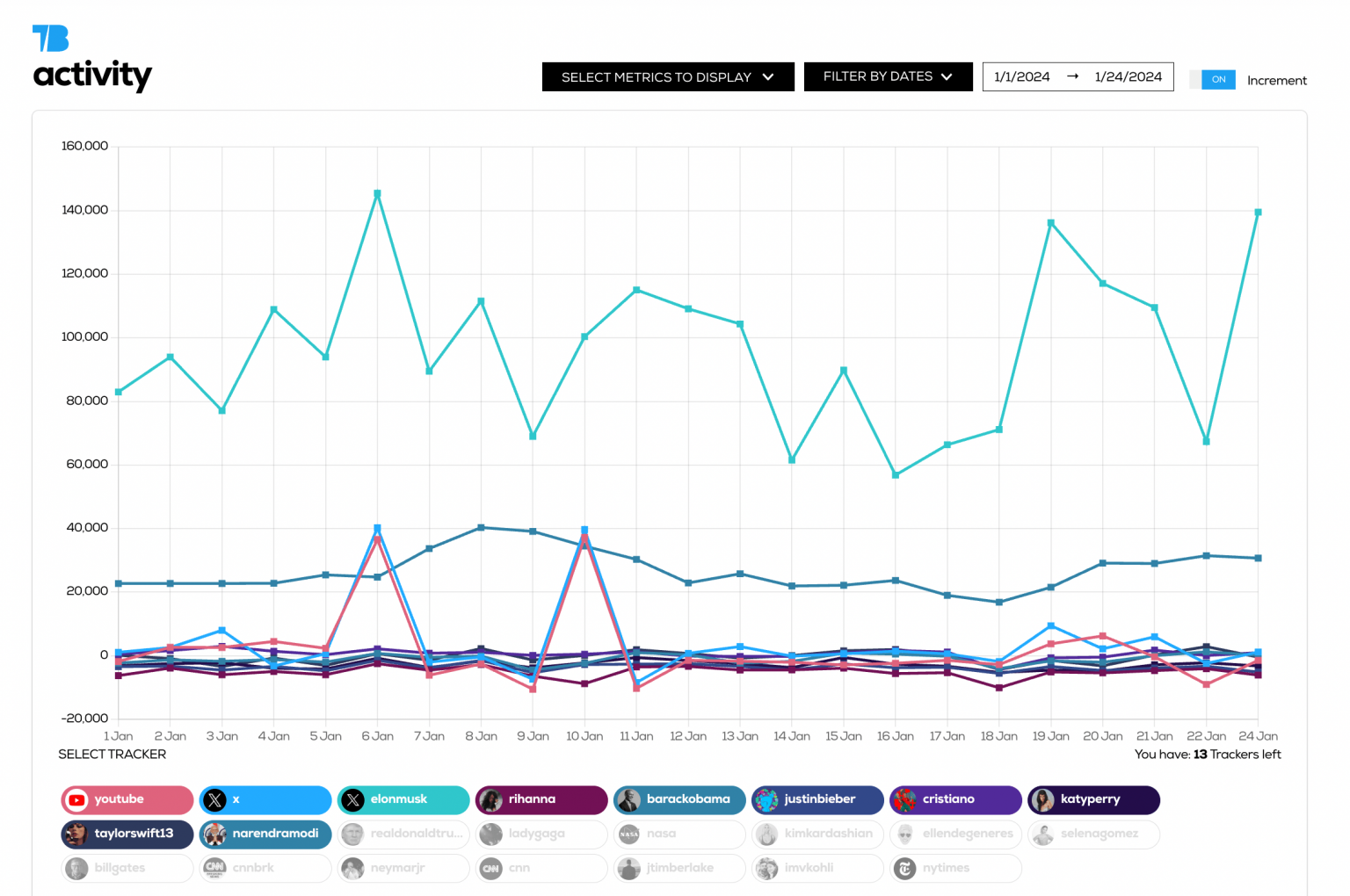Enable the selenagomez tracker
The height and width of the screenshot is (896, 1350).
(1093, 834)
